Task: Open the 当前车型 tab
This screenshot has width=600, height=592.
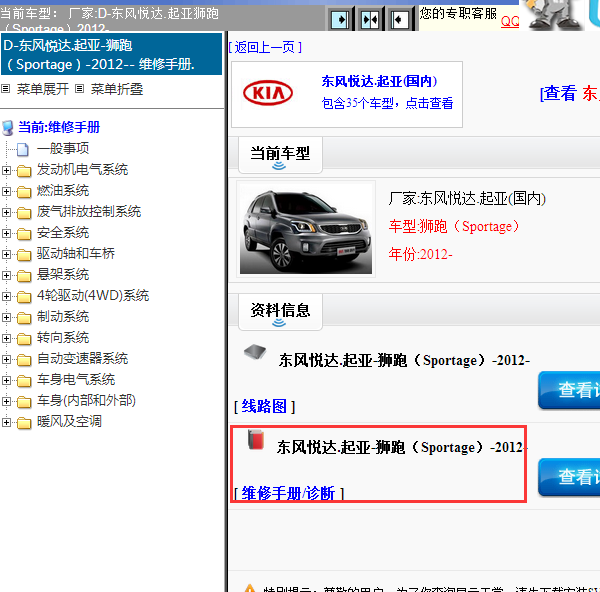Action: (280, 155)
